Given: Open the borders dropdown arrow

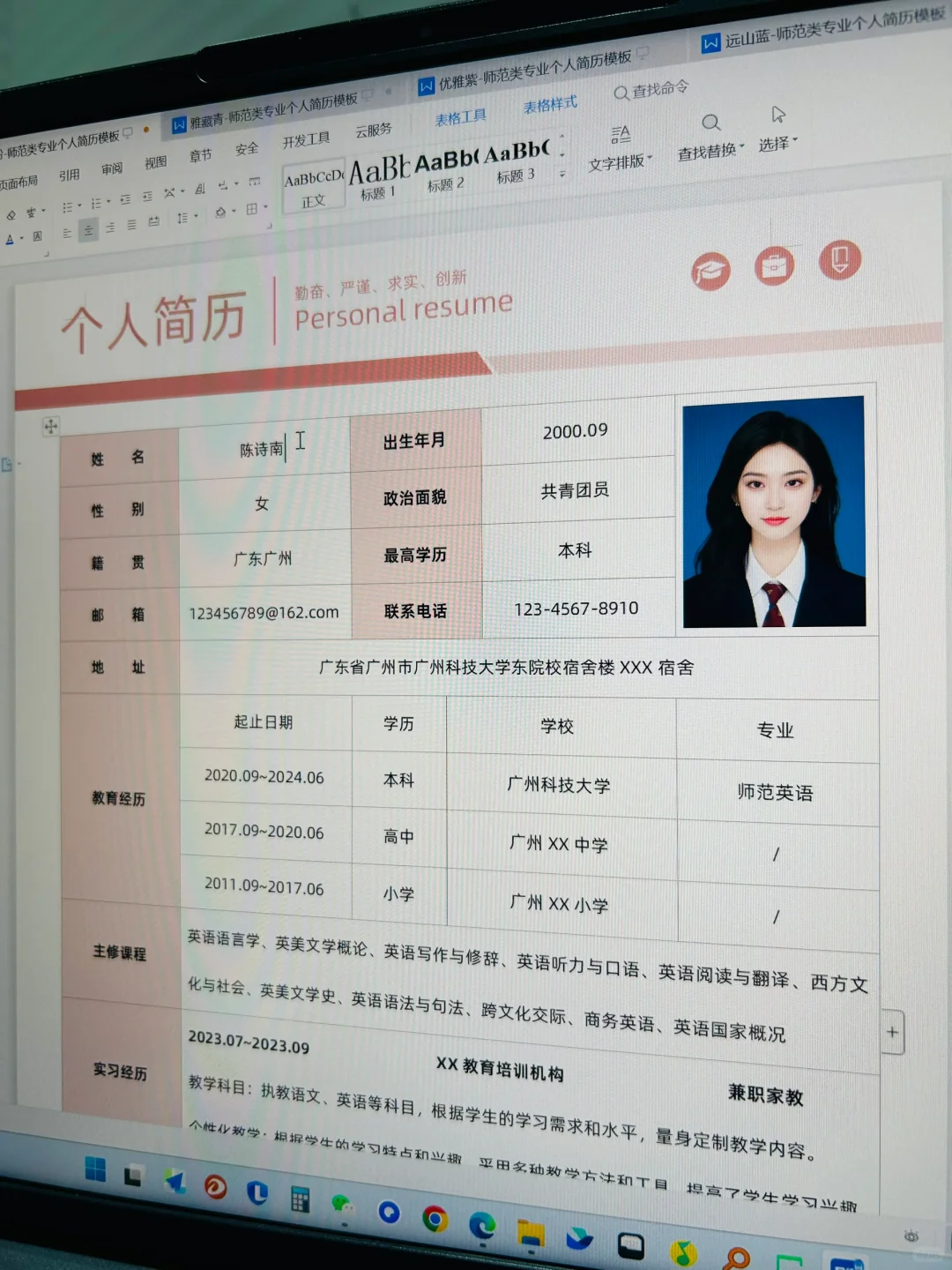Looking at the screenshot, I should click(x=265, y=206).
